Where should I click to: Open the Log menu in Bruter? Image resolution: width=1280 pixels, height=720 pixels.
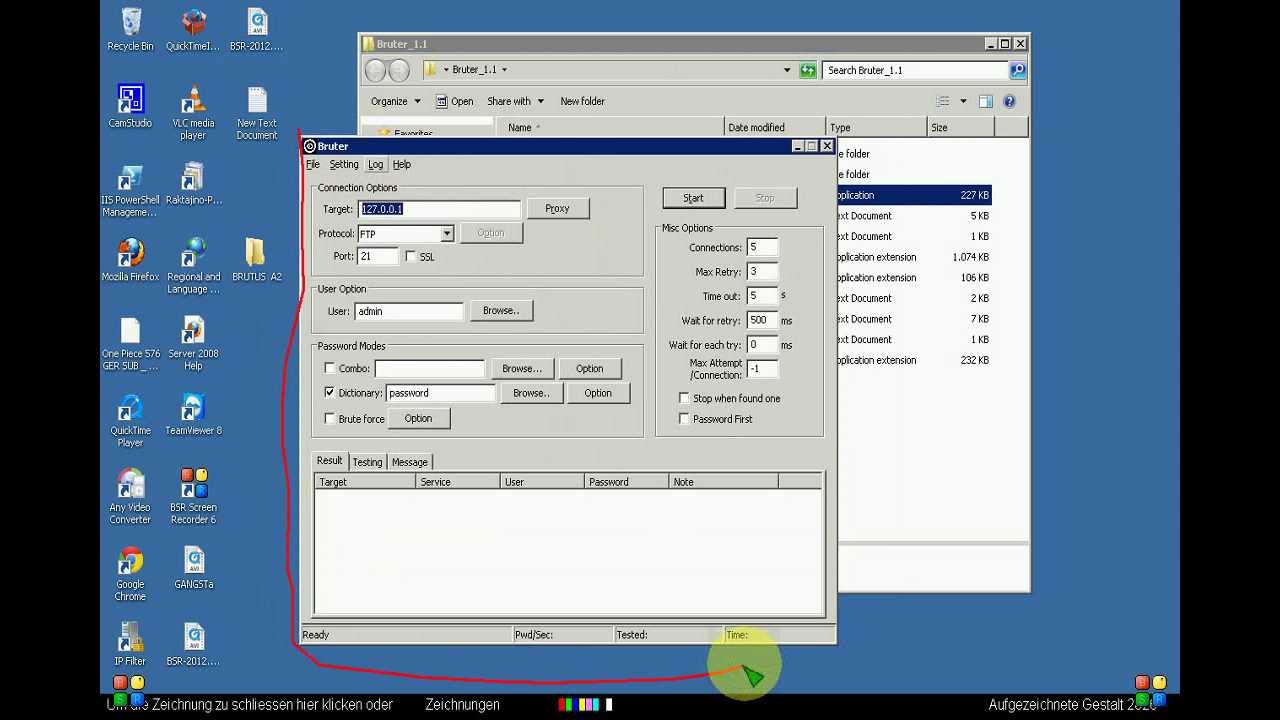pyautogui.click(x=375, y=165)
